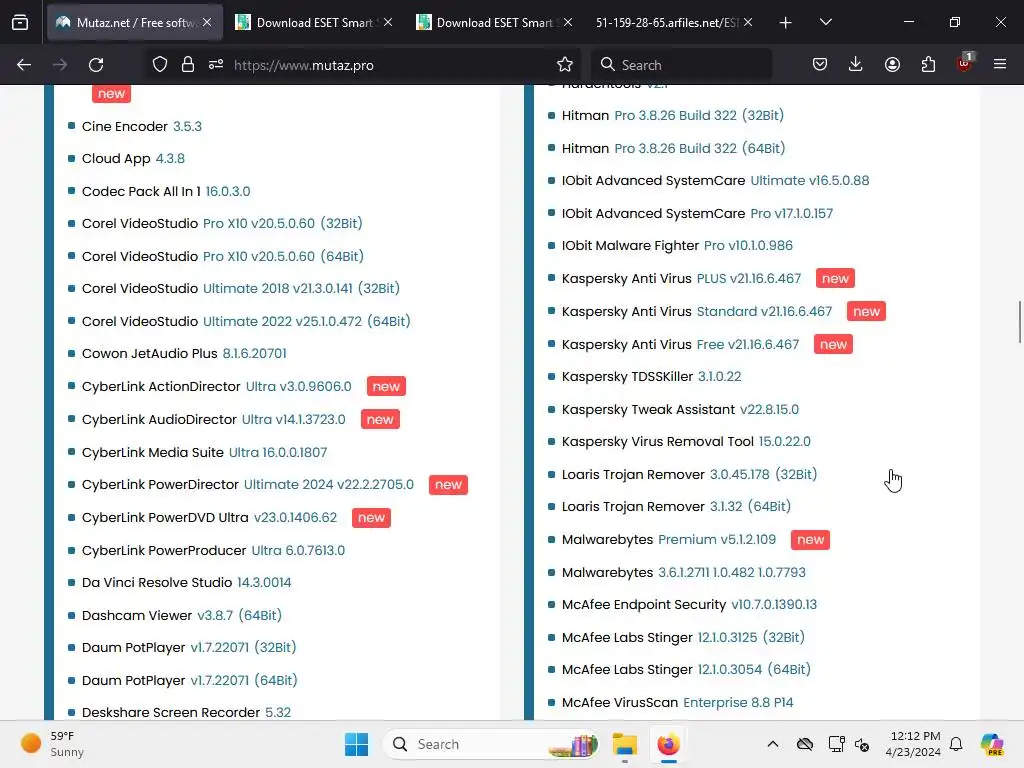Open Corel VideoStudio Ultimate 2022 link
The image size is (1024, 768).
246,321
